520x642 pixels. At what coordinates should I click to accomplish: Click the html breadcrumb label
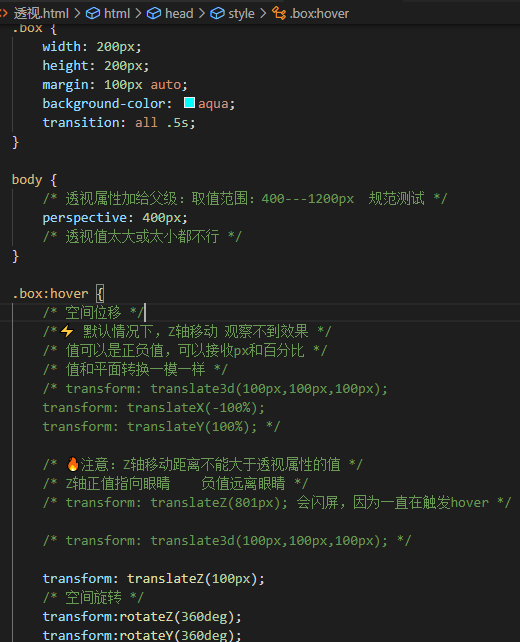click(x=117, y=14)
